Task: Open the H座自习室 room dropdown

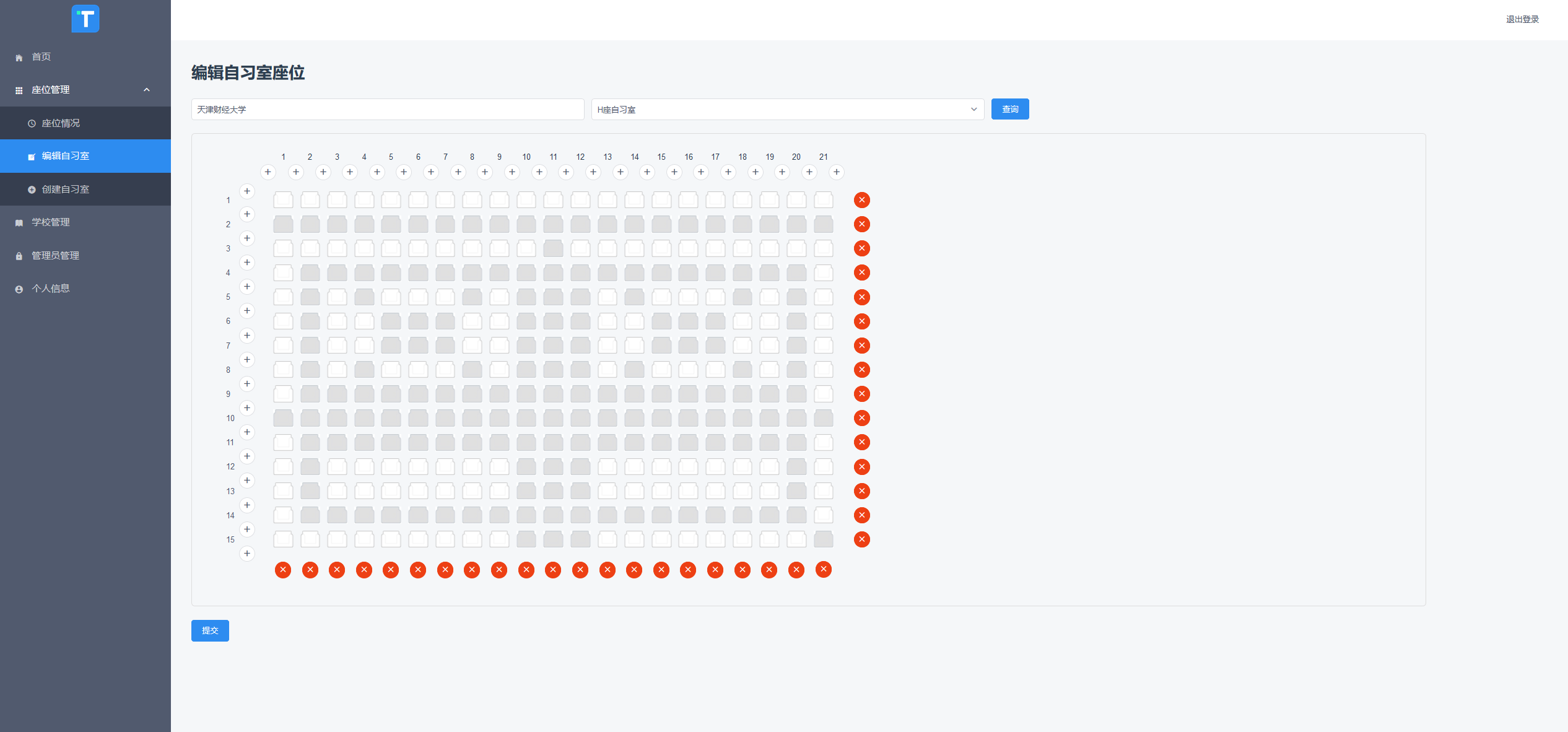Action: point(787,110)
